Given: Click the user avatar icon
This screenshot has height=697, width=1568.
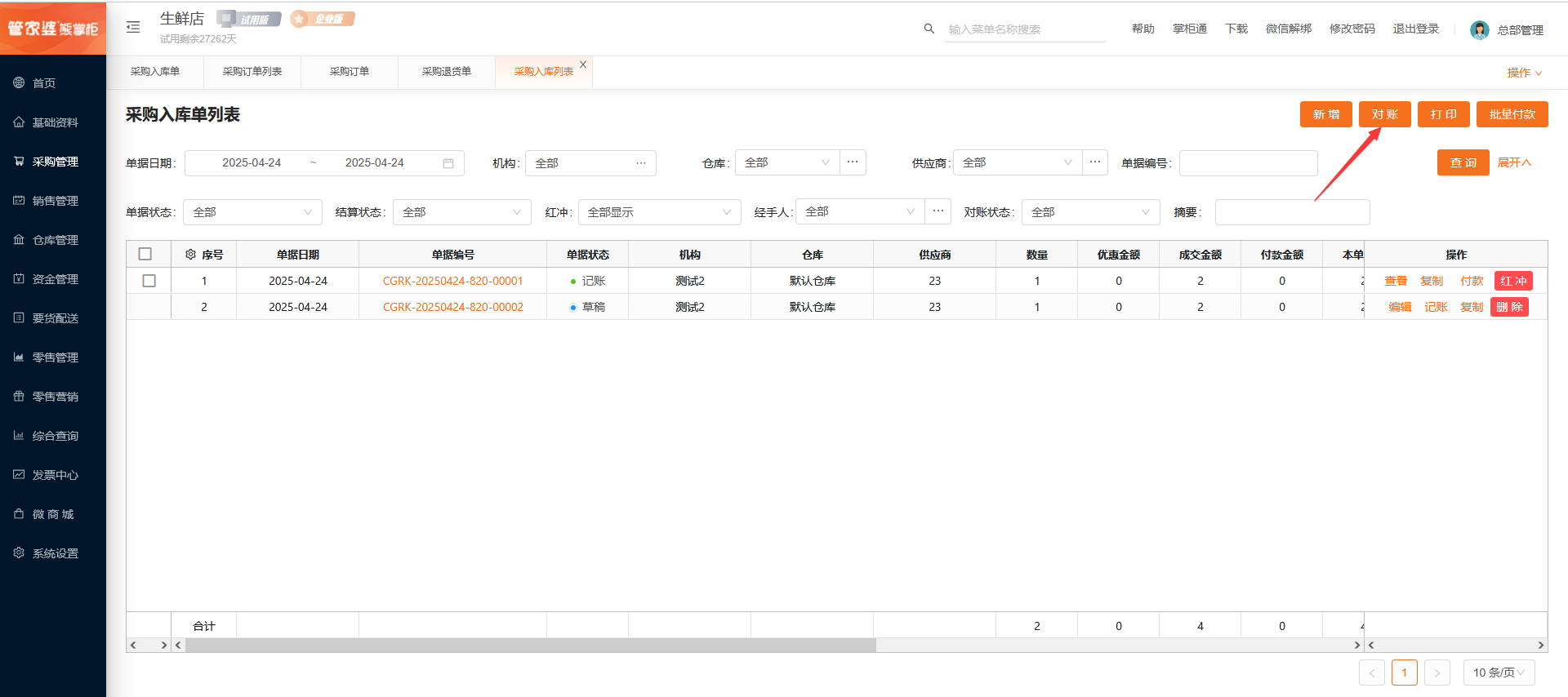Looking at the screenshot, I should (x=1479, y=30).
